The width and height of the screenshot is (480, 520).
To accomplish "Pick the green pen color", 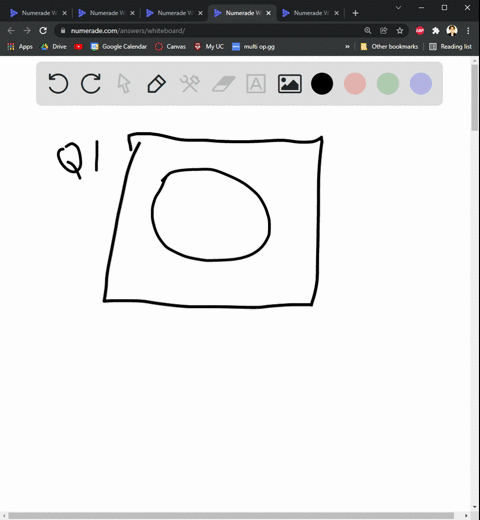I will [388, 83].
